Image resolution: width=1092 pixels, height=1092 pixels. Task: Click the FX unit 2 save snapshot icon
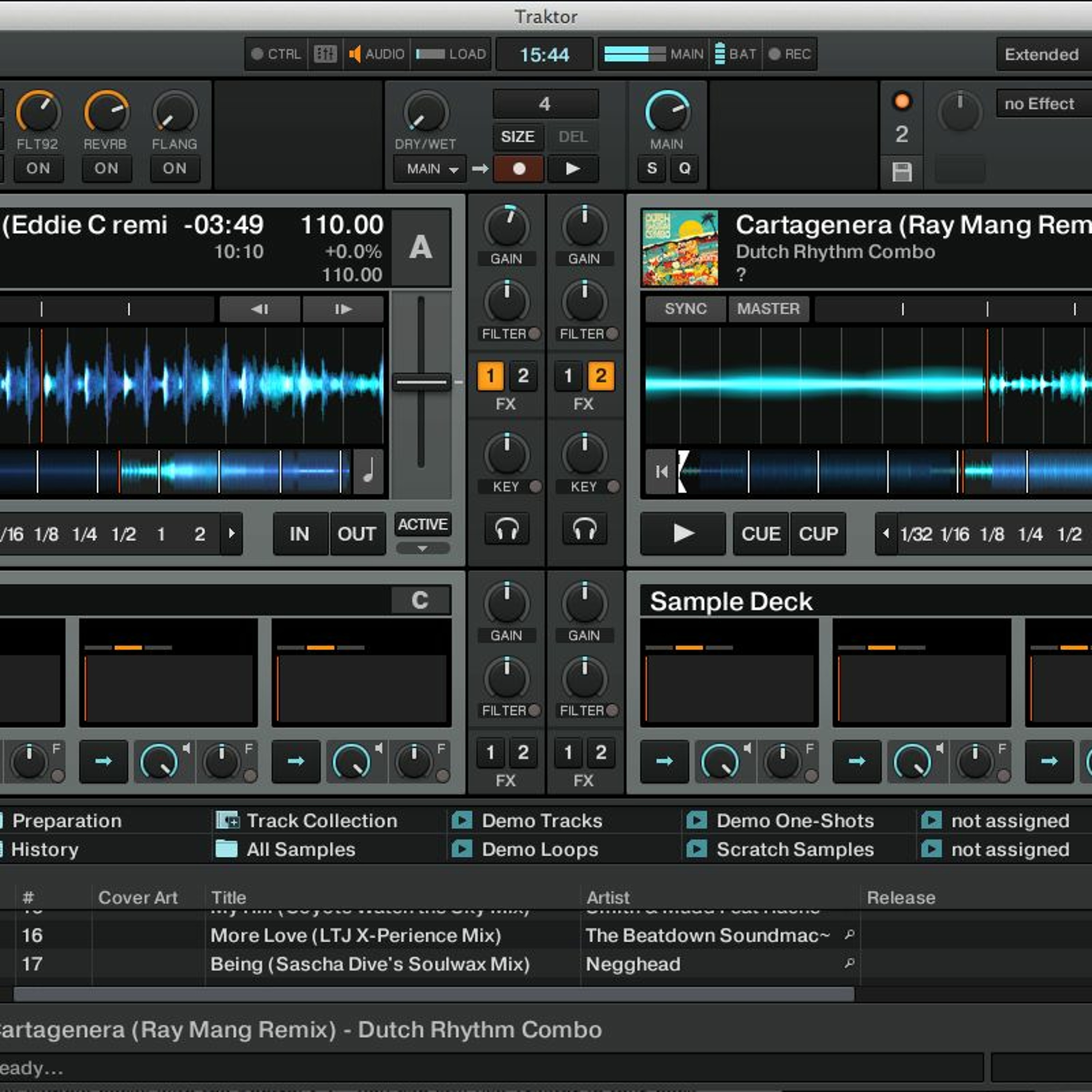coord(902,172)
